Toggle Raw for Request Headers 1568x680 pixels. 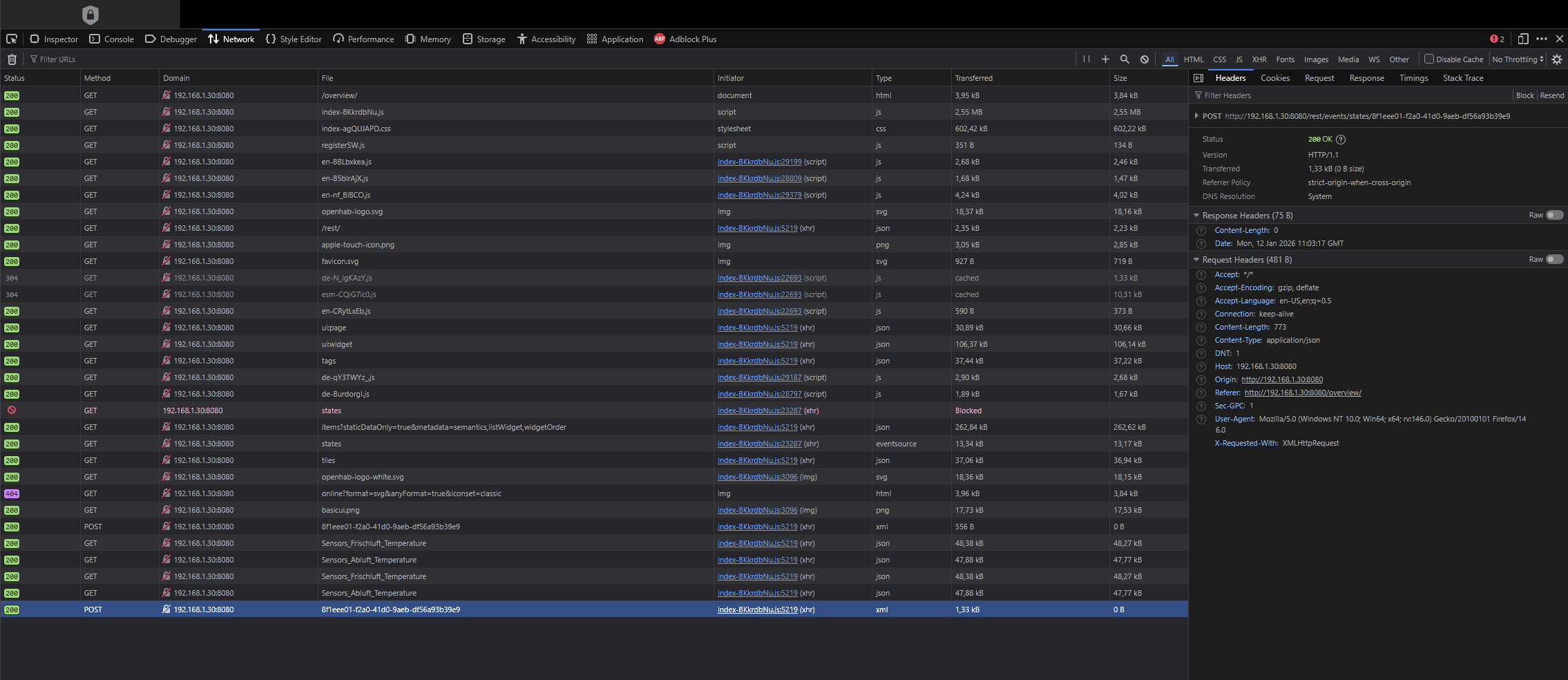click(x=1553, y=259)
